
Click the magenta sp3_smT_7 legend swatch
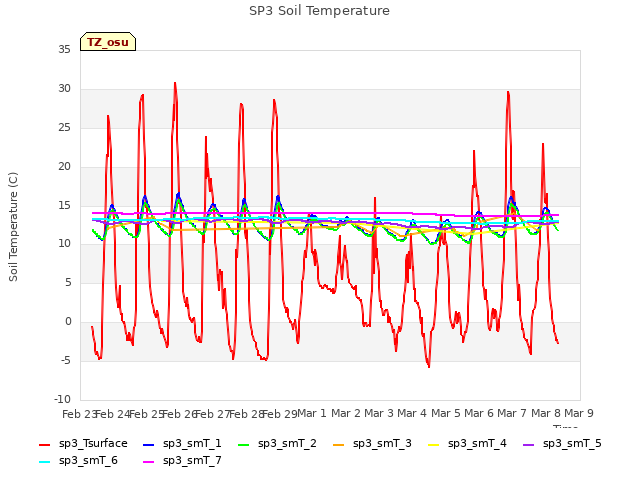(149, 462)
